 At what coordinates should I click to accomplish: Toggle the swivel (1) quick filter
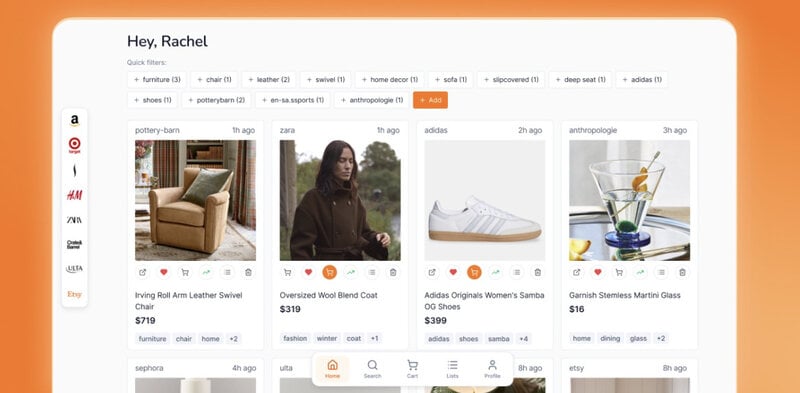click(x=326, y=80)
